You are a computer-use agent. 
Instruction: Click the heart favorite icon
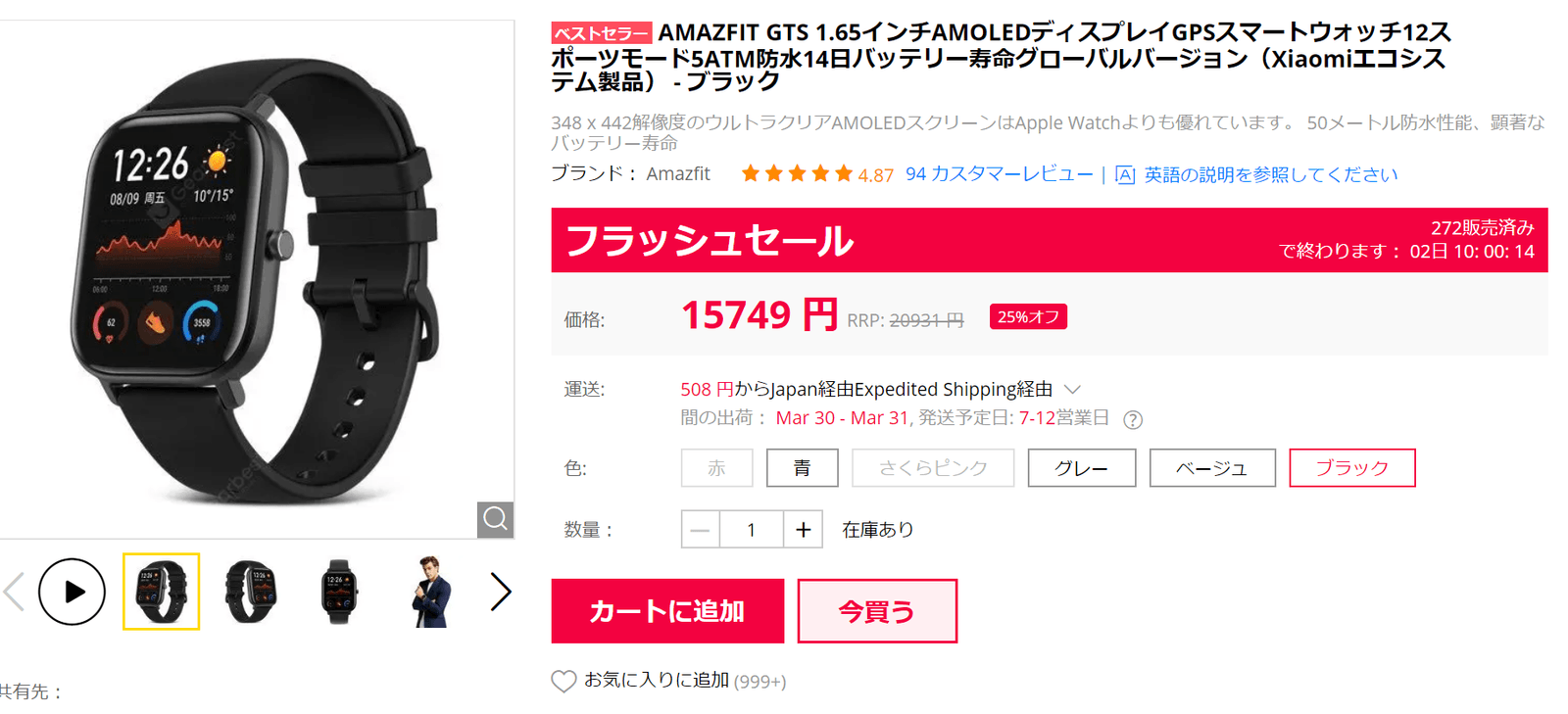tap(563, 681)
